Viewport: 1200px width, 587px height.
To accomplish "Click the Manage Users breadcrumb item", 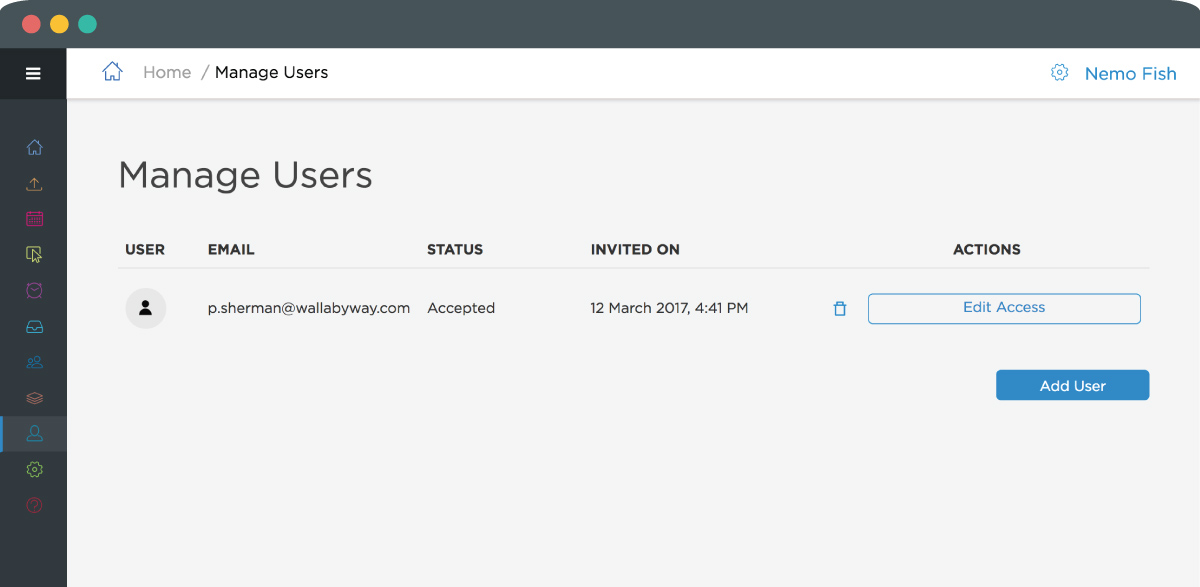I will 271,72.
